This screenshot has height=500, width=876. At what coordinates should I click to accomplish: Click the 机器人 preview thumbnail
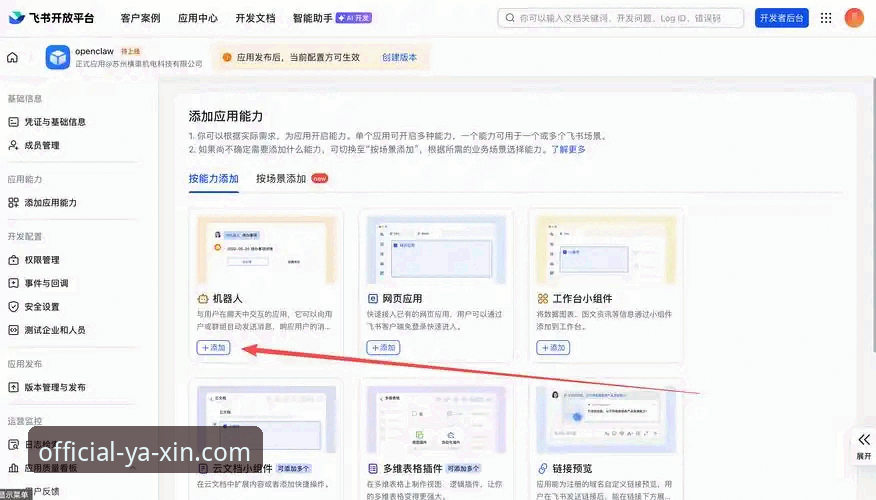pos(266,250)
